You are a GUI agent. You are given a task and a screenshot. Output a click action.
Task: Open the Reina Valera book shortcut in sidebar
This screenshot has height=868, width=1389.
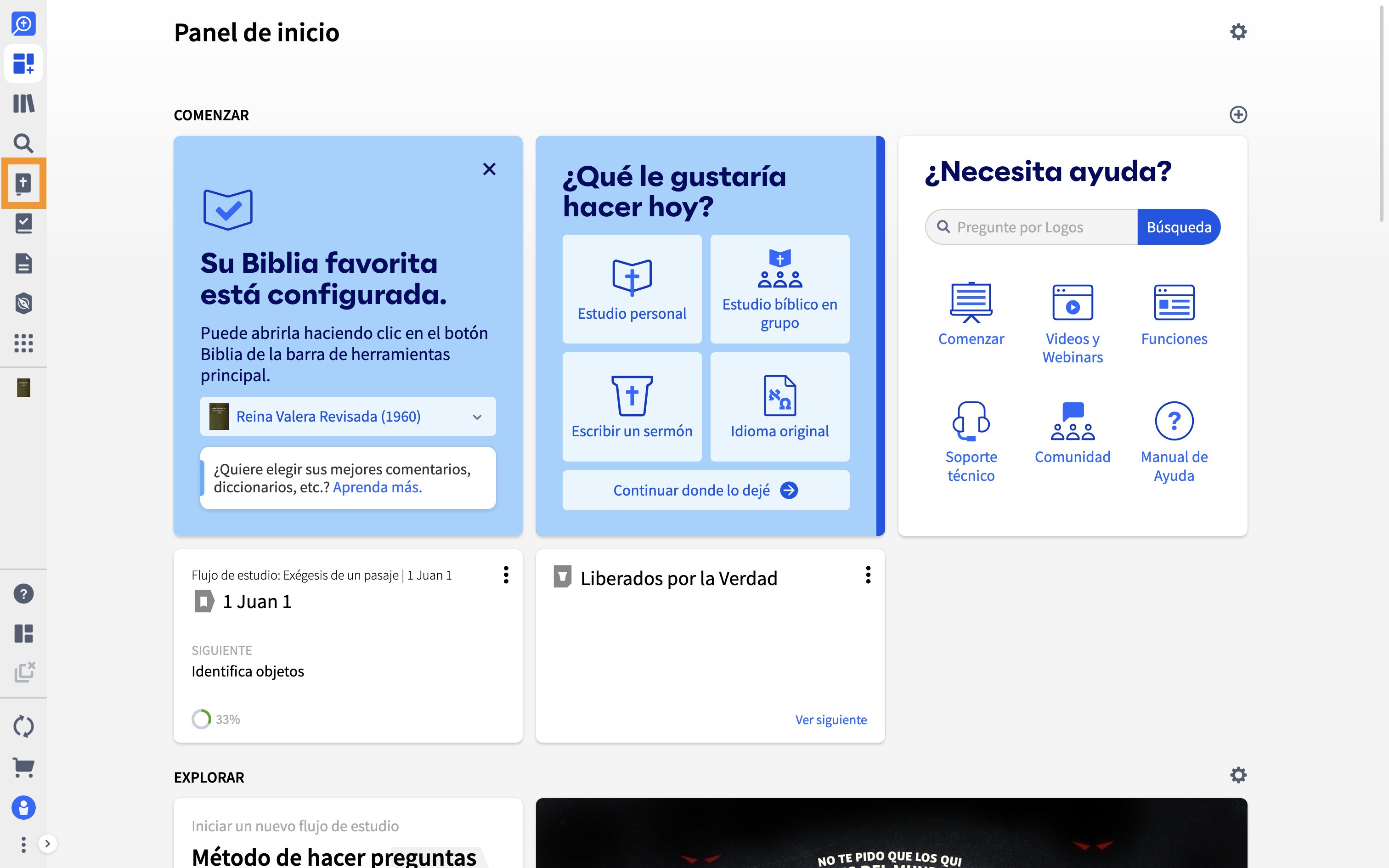pos(23,388)
